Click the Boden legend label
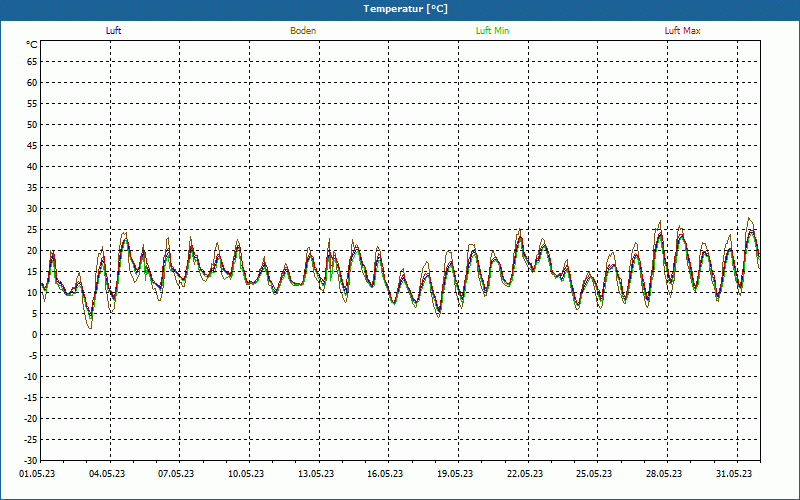 (303, 31)
